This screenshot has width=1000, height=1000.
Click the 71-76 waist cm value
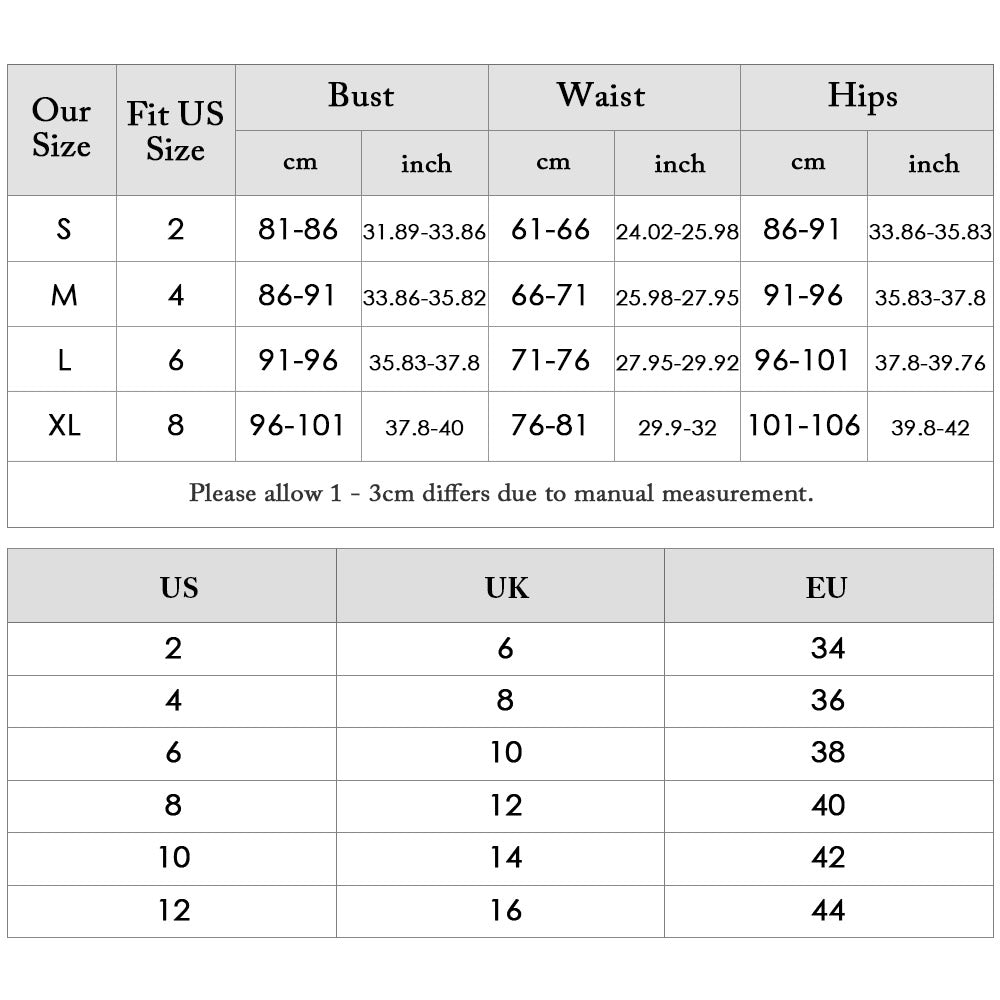point(550,360)
